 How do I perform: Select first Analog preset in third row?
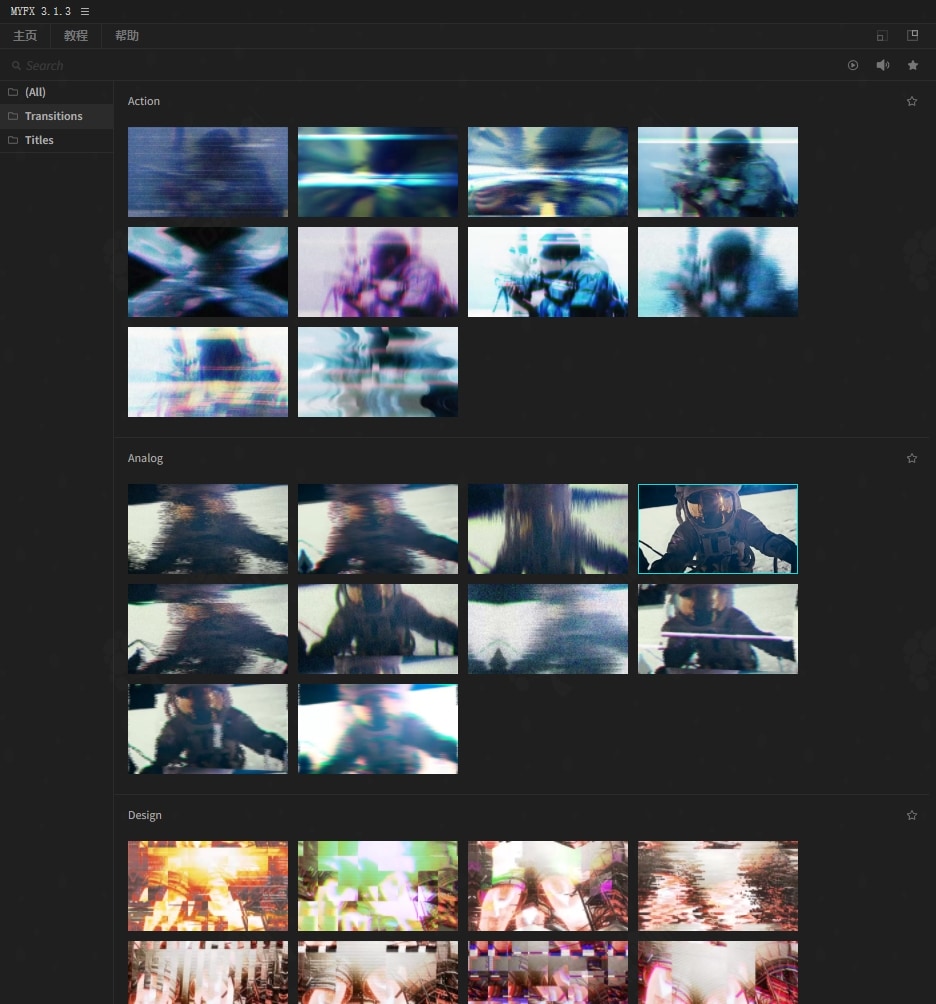(x=208, y=729)
